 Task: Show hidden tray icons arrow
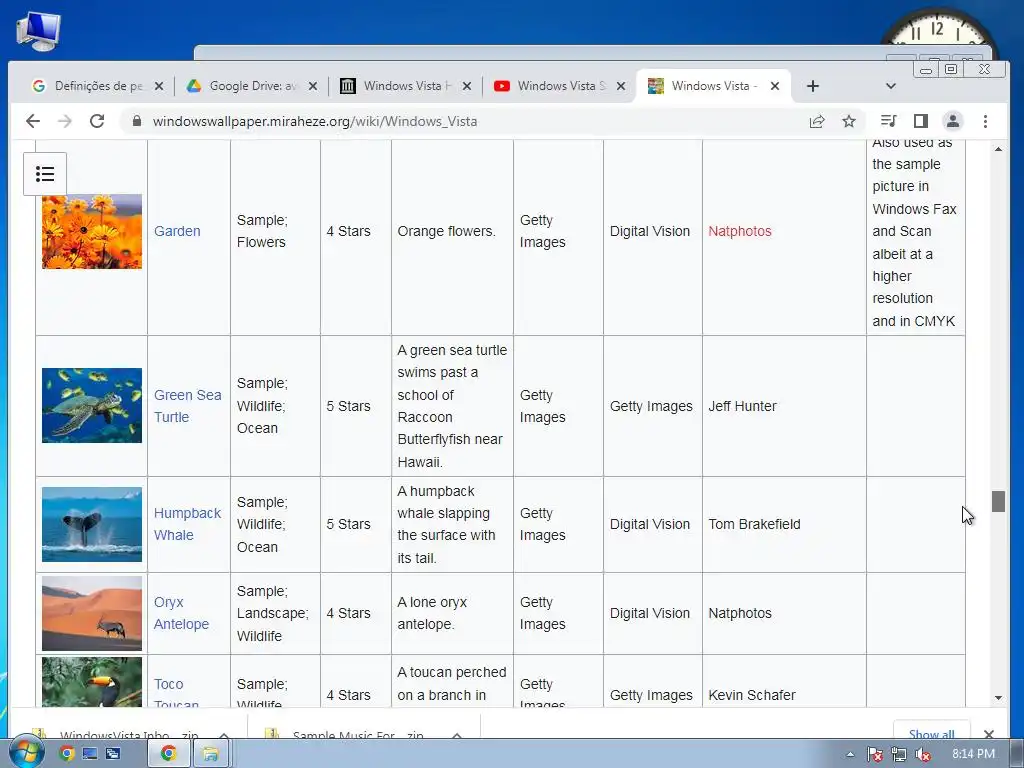click(850, 754)
